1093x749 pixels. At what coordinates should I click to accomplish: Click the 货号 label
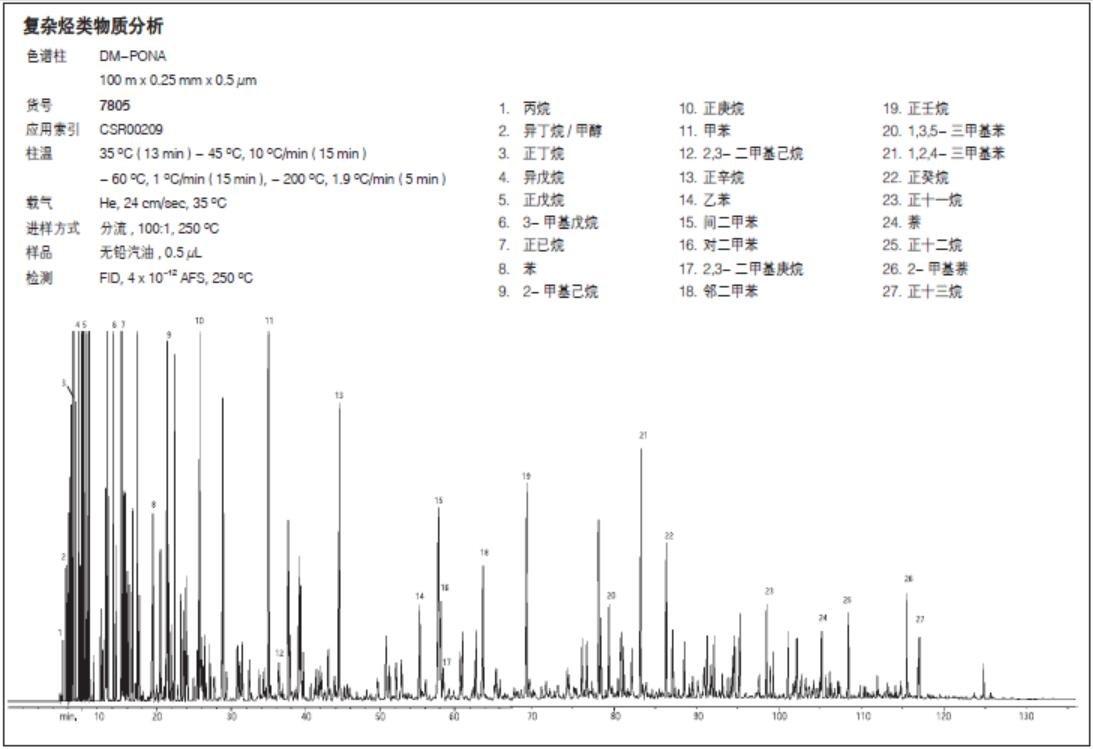[x=39, y=105]
